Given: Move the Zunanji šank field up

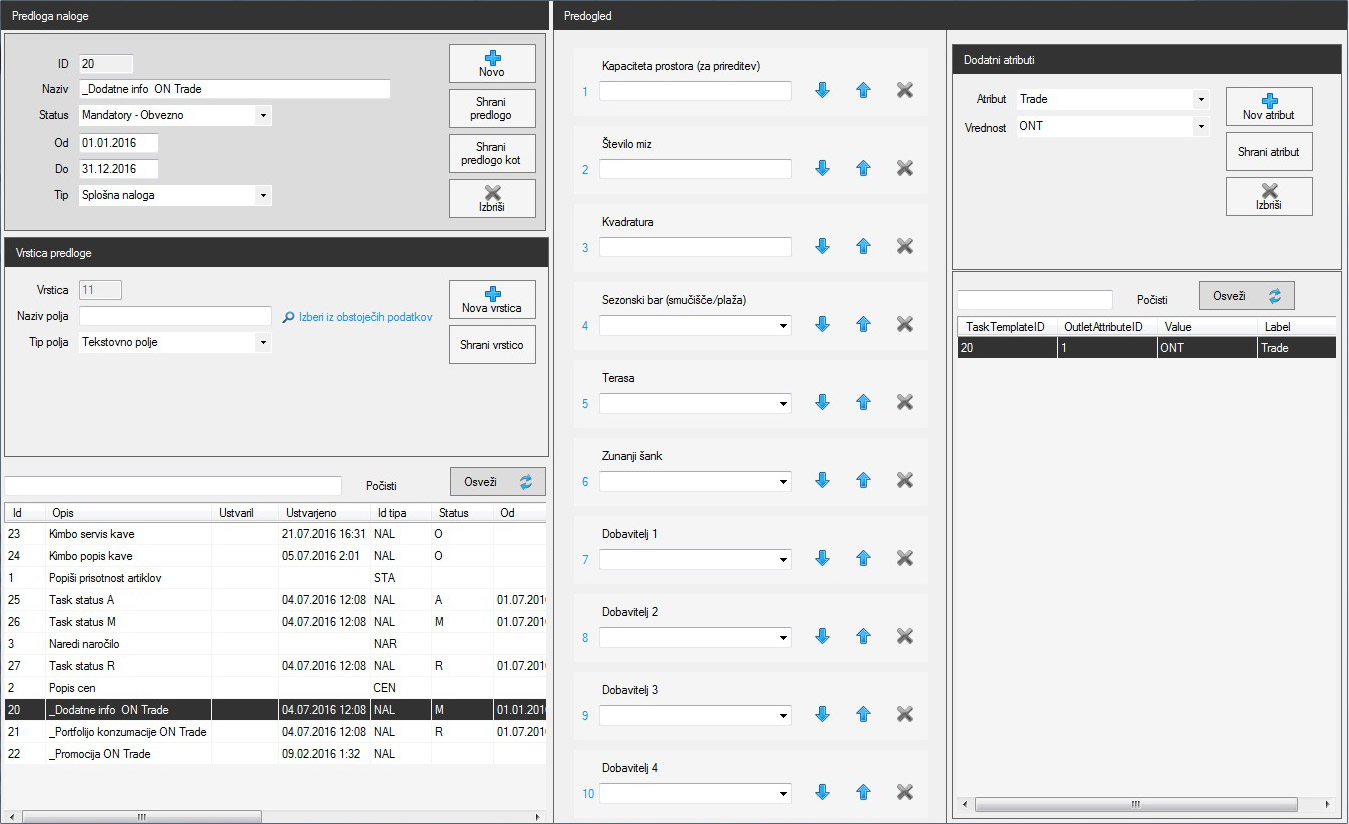Looking at the screenshot, I should [864, 480].
